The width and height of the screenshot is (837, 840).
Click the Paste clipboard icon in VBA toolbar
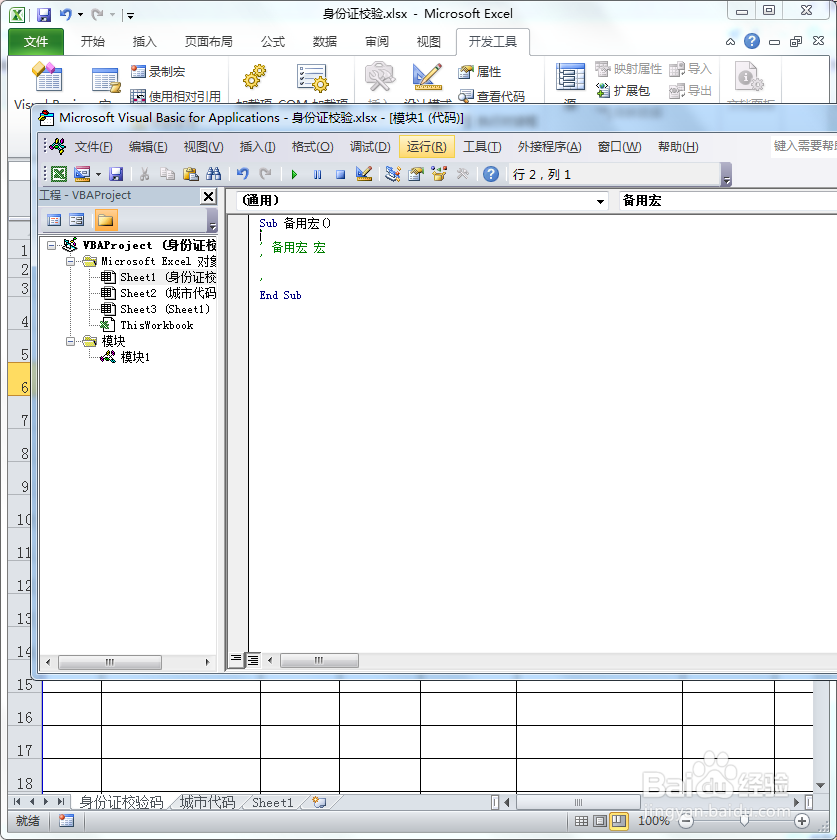[x=191, y=174]
